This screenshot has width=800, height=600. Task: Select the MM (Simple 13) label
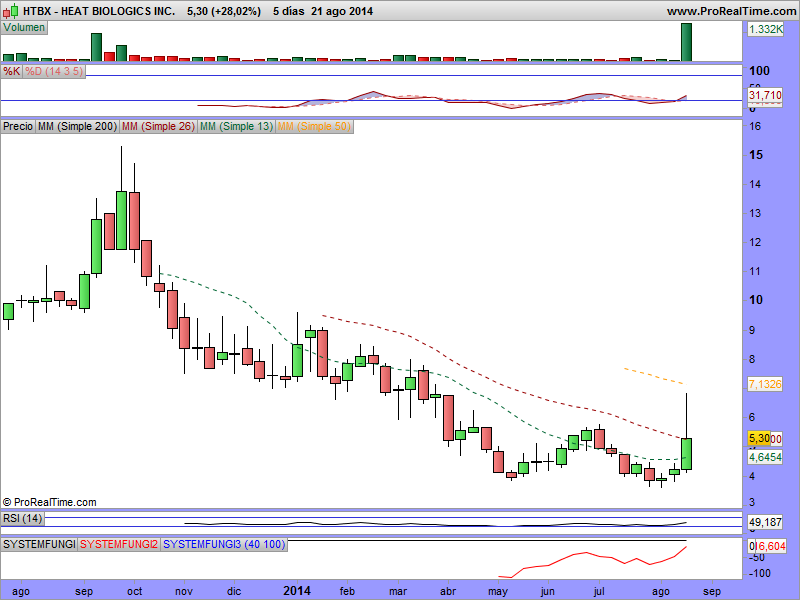coord(236,126)
